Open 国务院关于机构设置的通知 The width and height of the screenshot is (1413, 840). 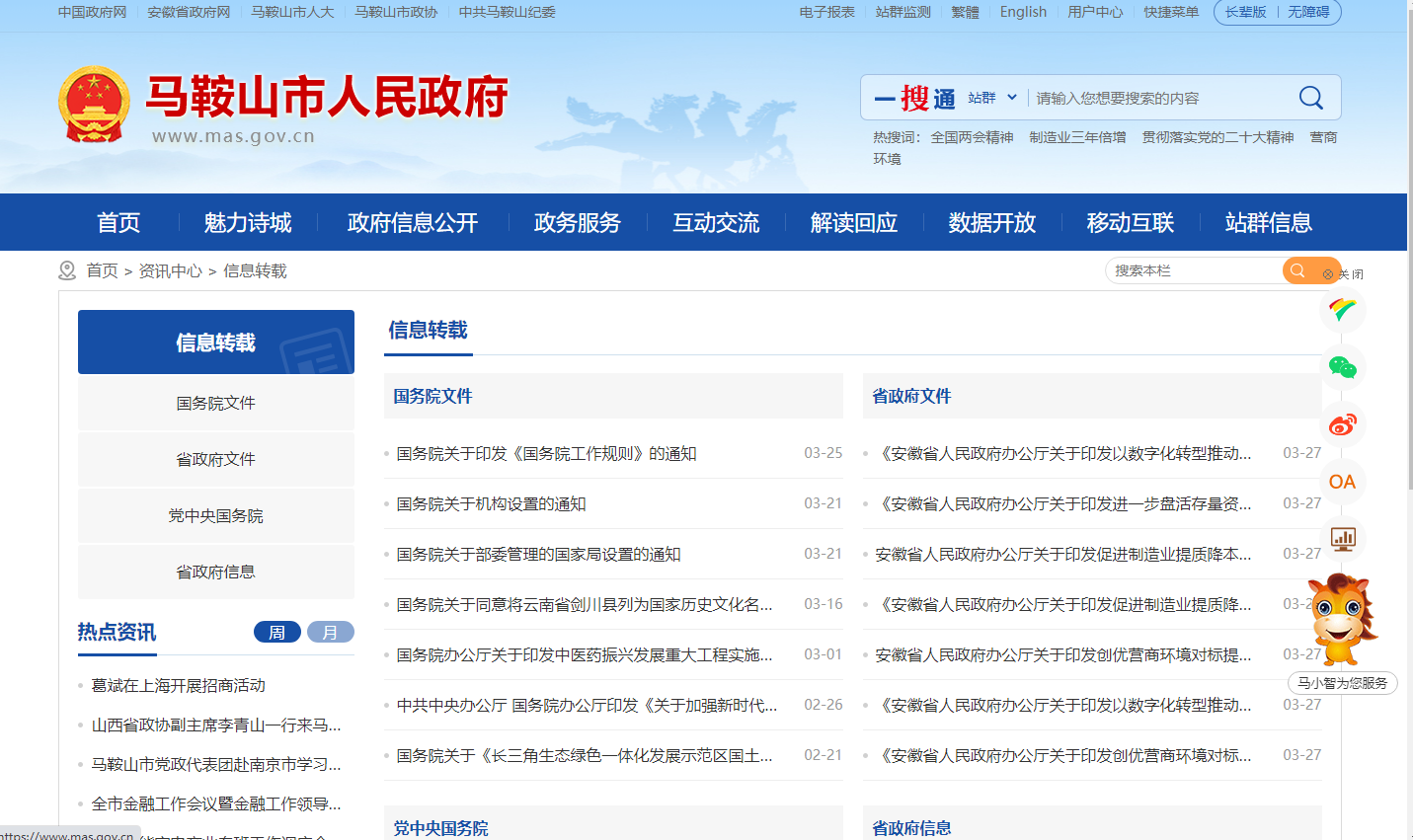[x=491, y=503]
